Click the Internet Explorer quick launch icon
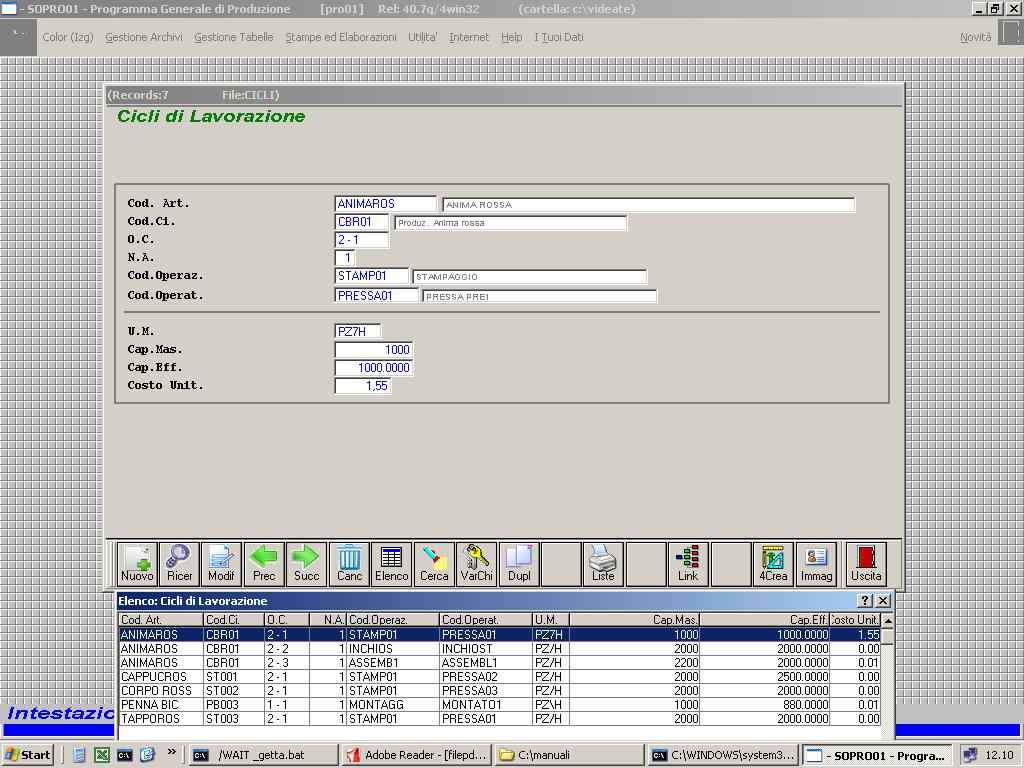Image resolution: width=1024 pixels, height=768 pixels. [x=147, y=755]
